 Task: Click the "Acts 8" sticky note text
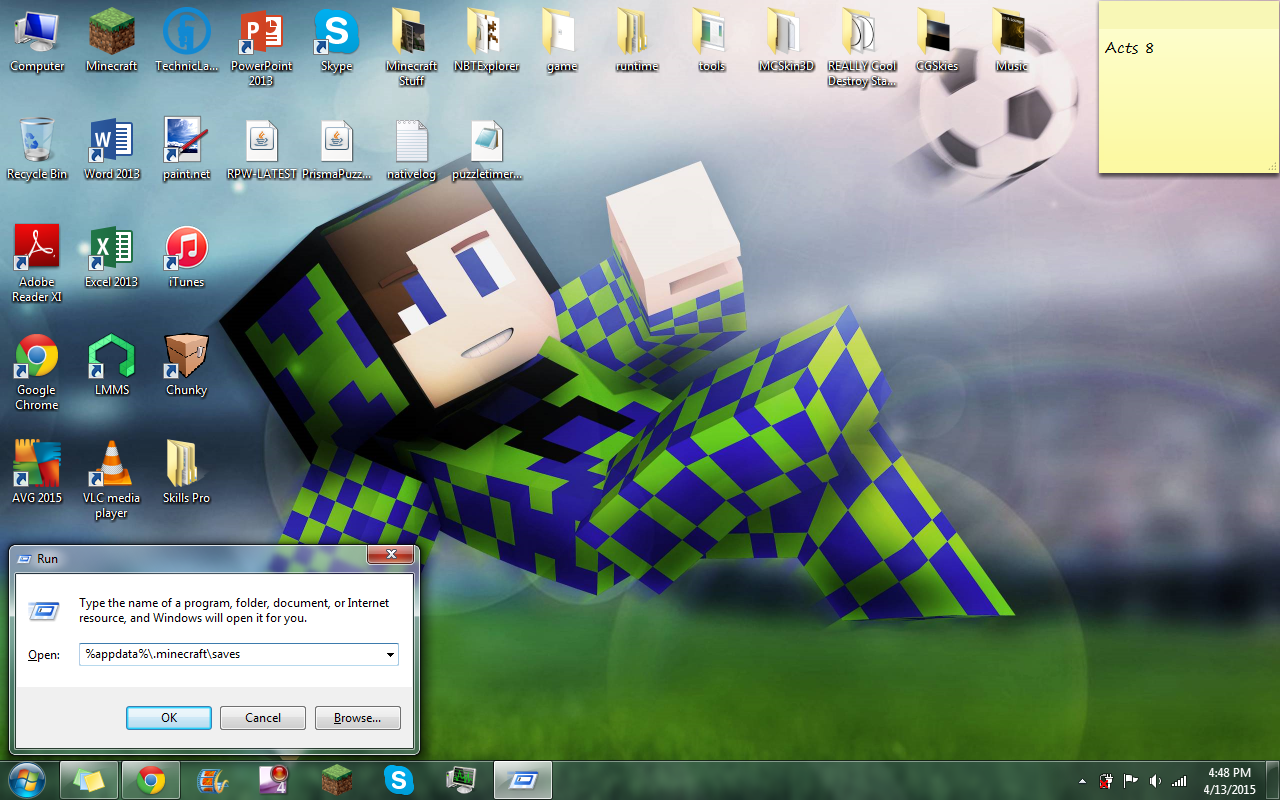click(1129, 48)
